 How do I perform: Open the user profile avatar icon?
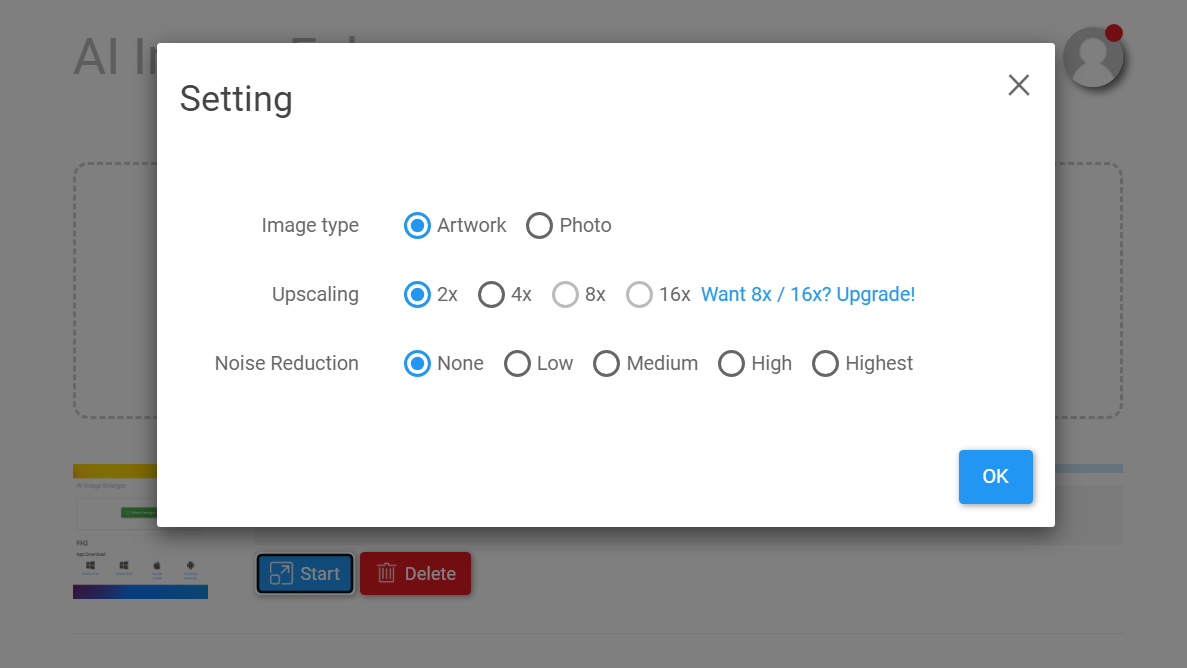1093,57
